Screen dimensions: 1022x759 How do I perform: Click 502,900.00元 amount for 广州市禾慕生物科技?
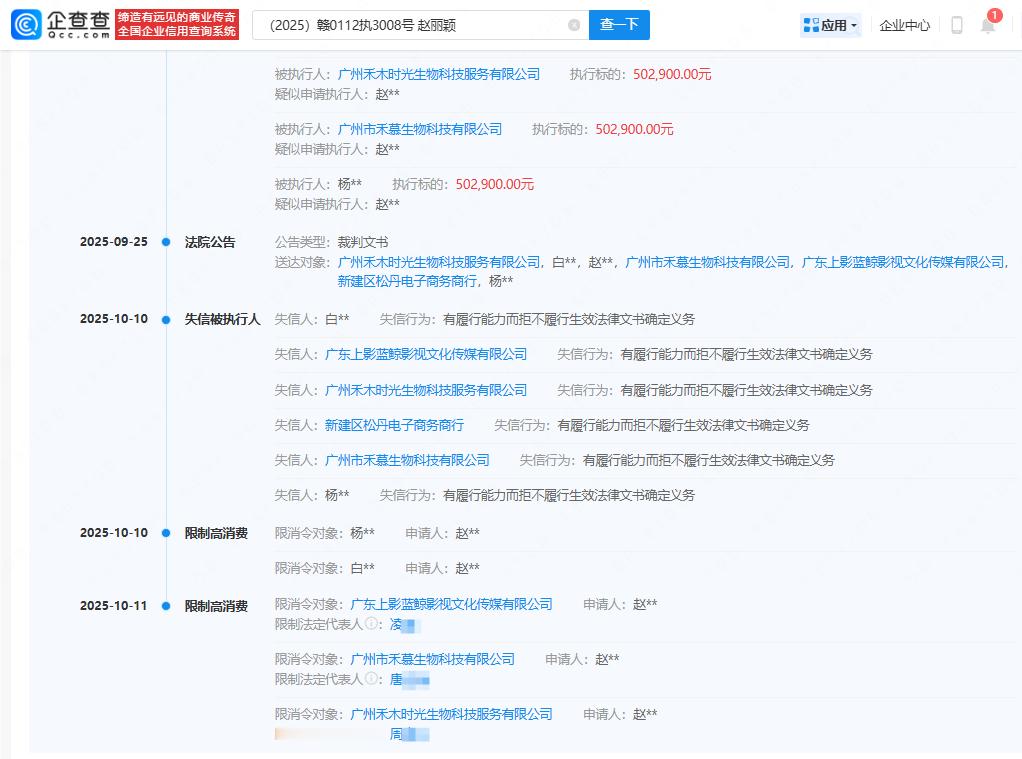(x=634, y=129)
